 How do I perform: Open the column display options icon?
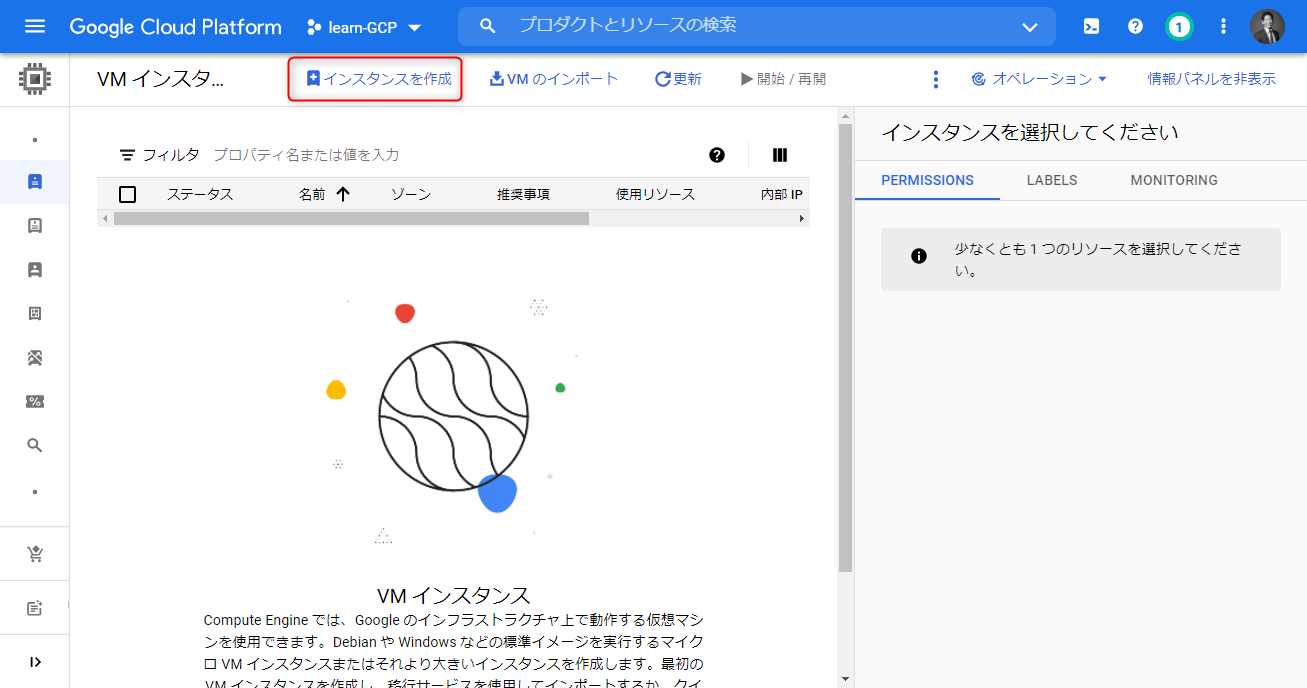coord(780,155)
